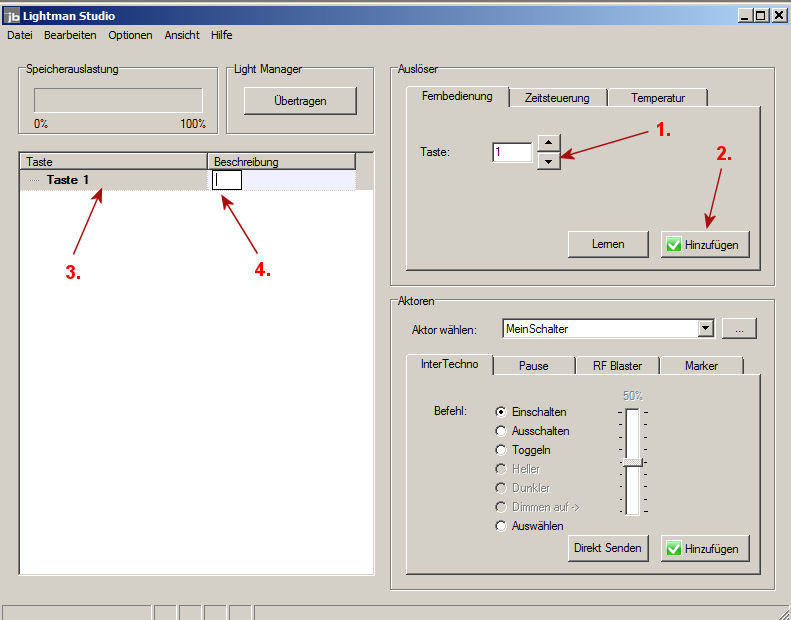Open the Optionen menu

[130, 35]
